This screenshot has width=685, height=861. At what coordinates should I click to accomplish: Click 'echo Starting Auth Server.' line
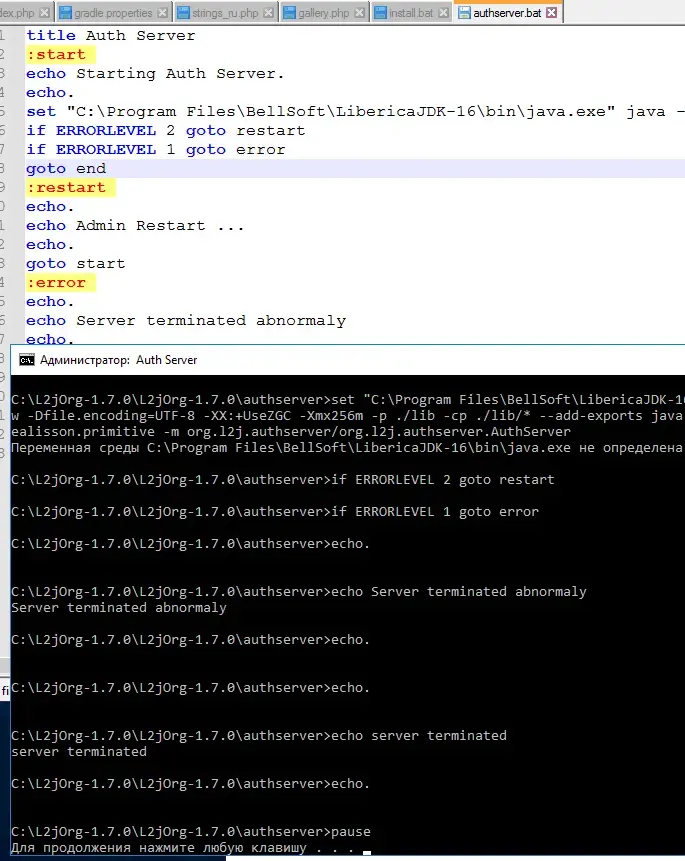coord(155,74)
